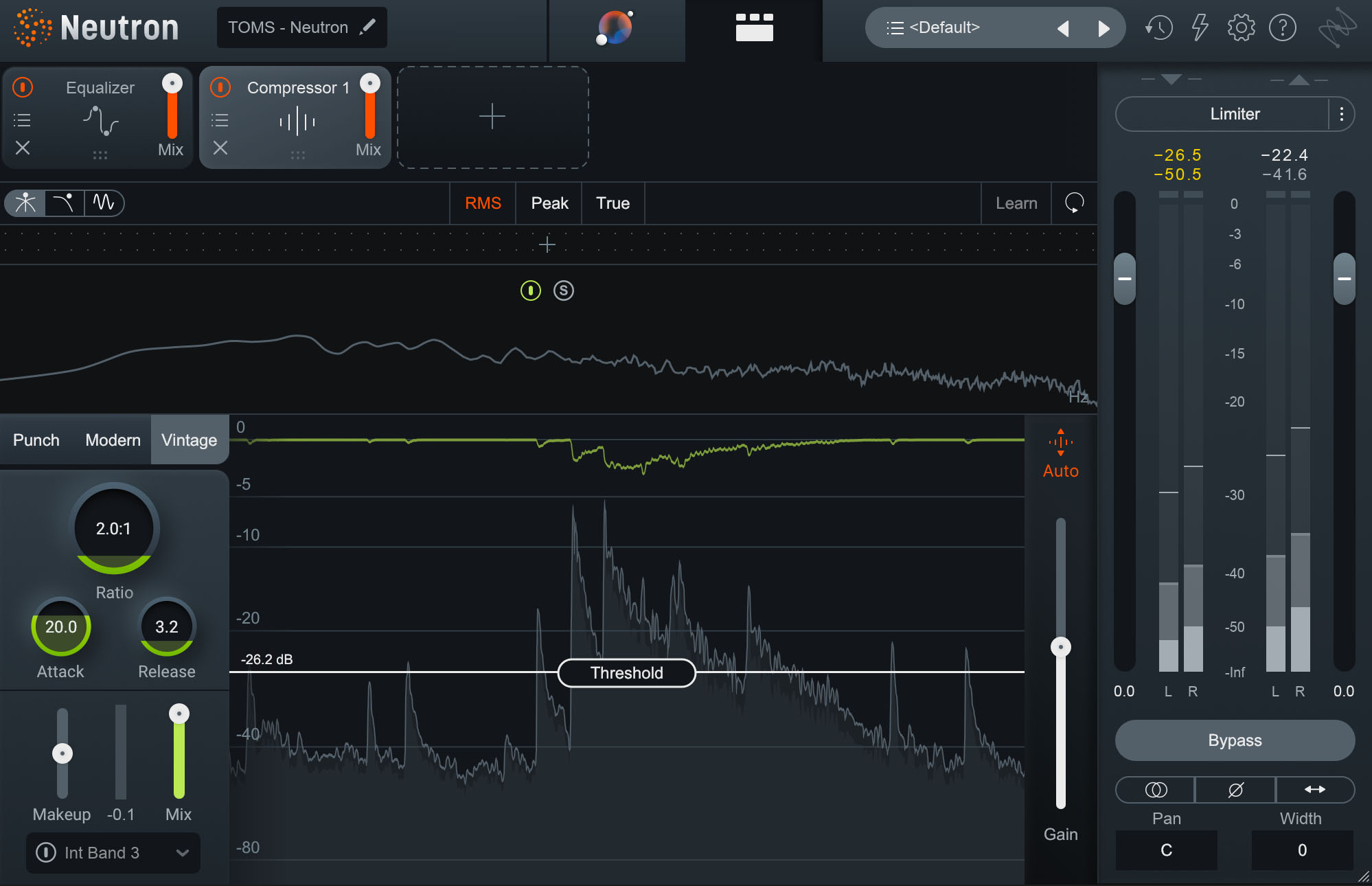Remove the Compressor 1 module with its X
The width and height of the screenshot is (1372, 886).
tap(220, 148)
